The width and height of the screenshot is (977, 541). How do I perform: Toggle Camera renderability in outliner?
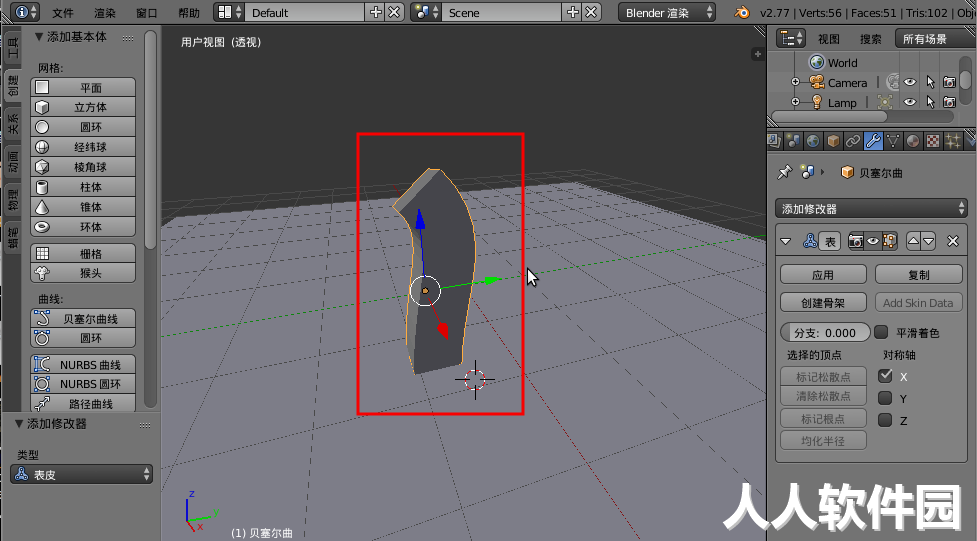(949, 82)
